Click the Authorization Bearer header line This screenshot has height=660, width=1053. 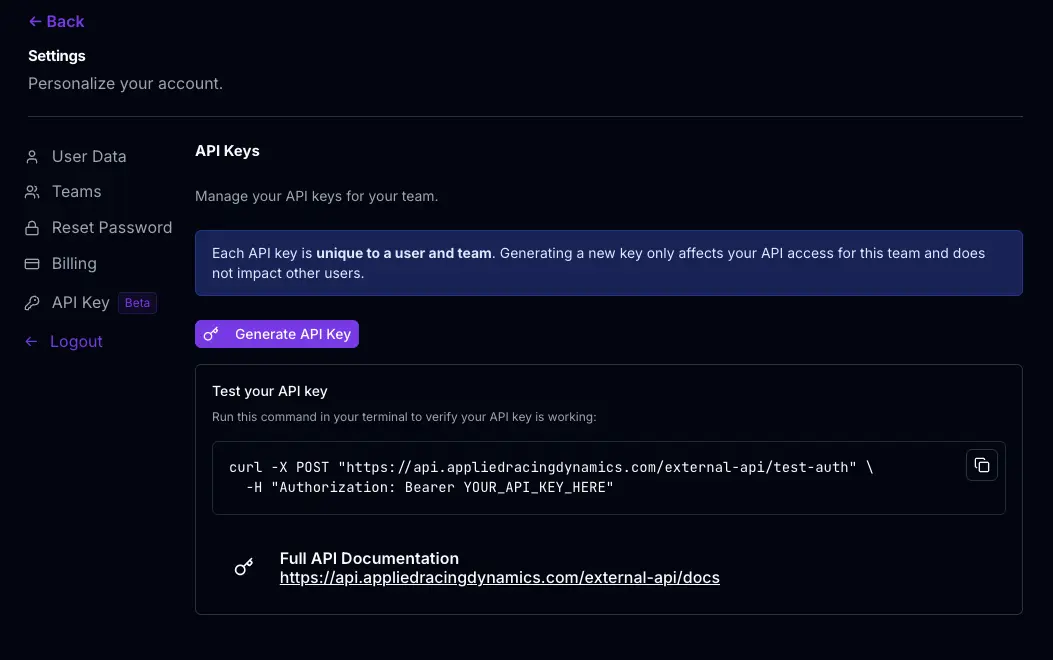430,487
